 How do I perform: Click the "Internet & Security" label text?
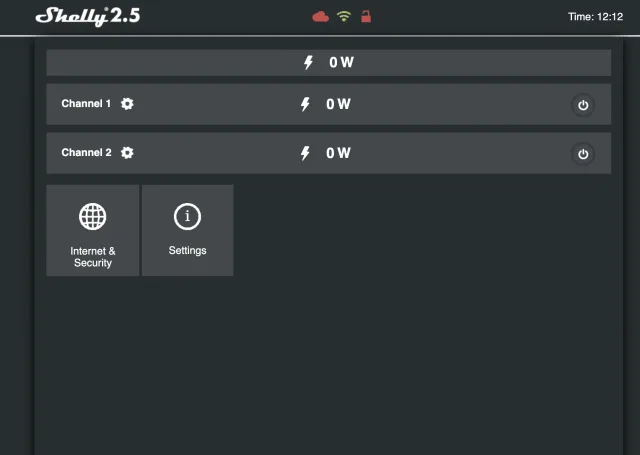click(93, 257)
